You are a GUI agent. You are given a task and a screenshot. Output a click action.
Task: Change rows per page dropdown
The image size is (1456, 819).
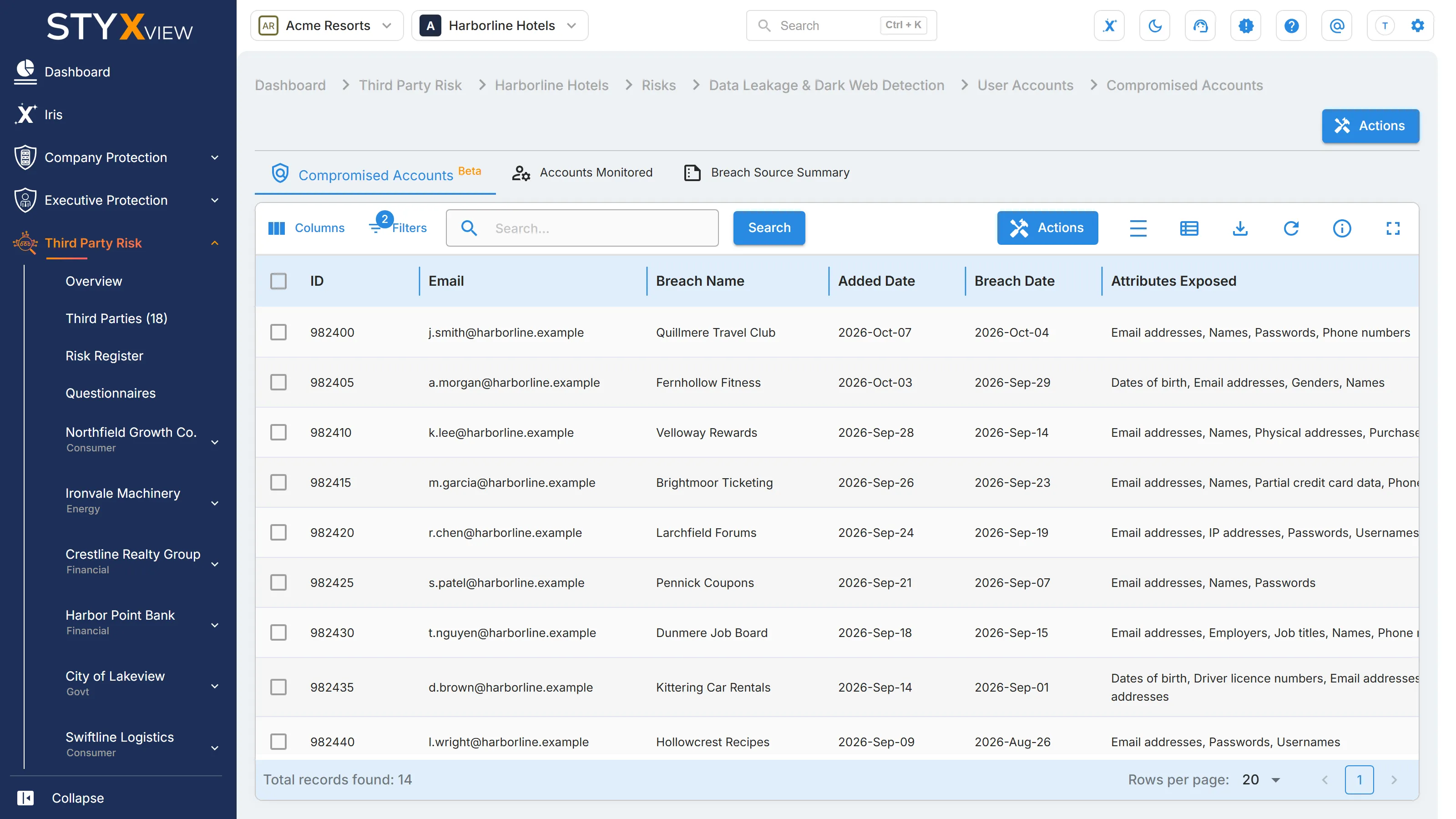(x=1262, y=780)
